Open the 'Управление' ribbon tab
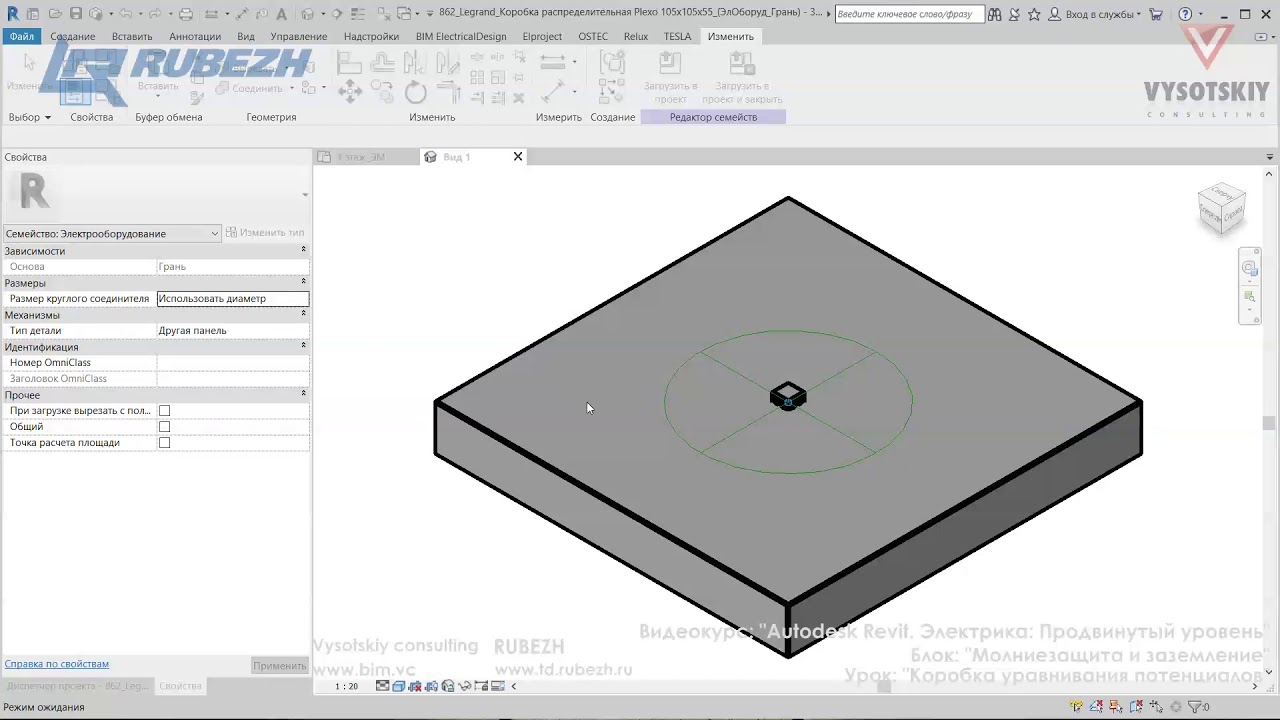 (299, 36)
